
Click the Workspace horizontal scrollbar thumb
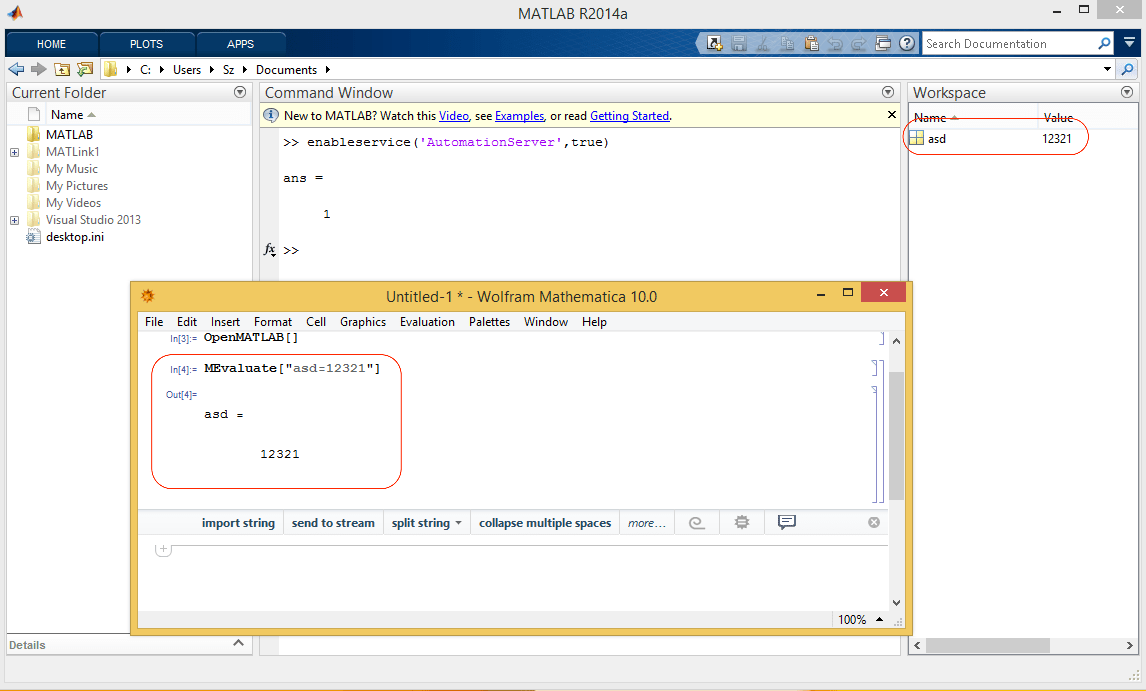point(987,646)
